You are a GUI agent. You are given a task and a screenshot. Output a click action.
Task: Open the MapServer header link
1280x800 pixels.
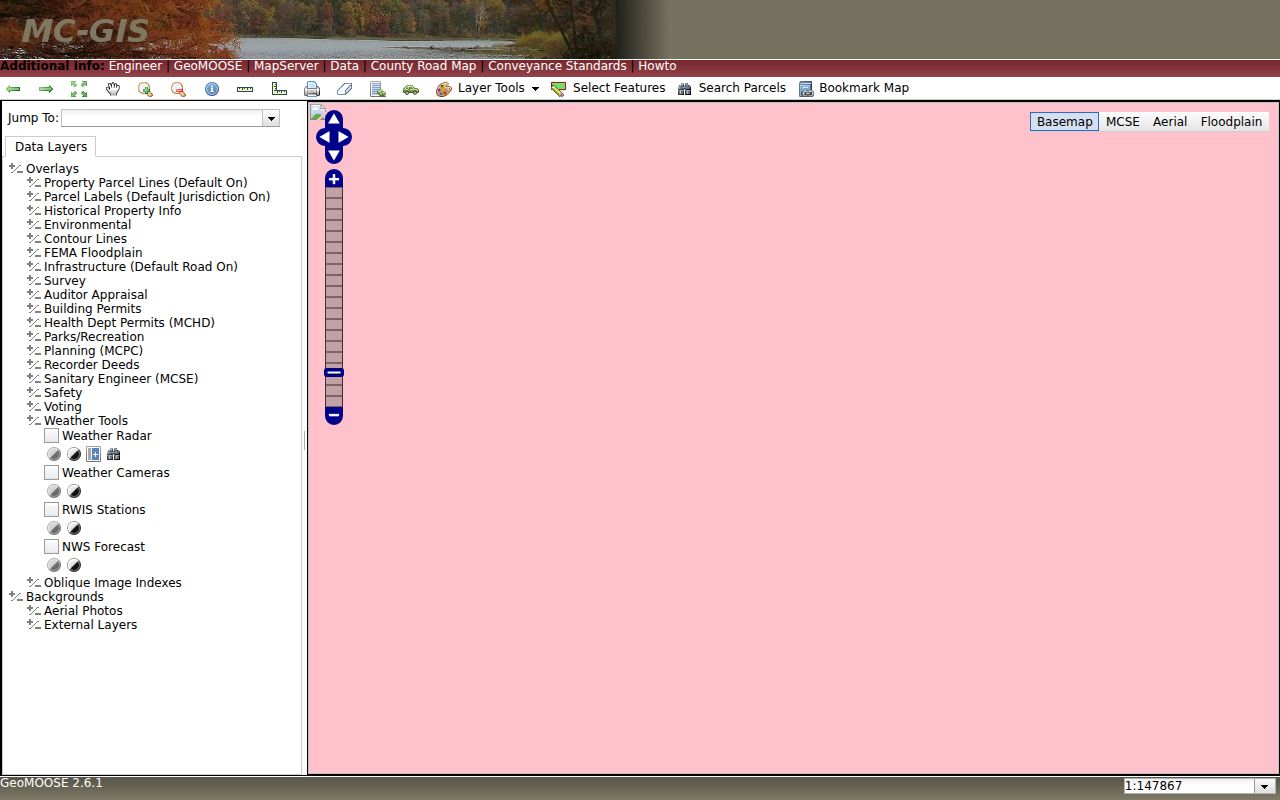point(286,66)
